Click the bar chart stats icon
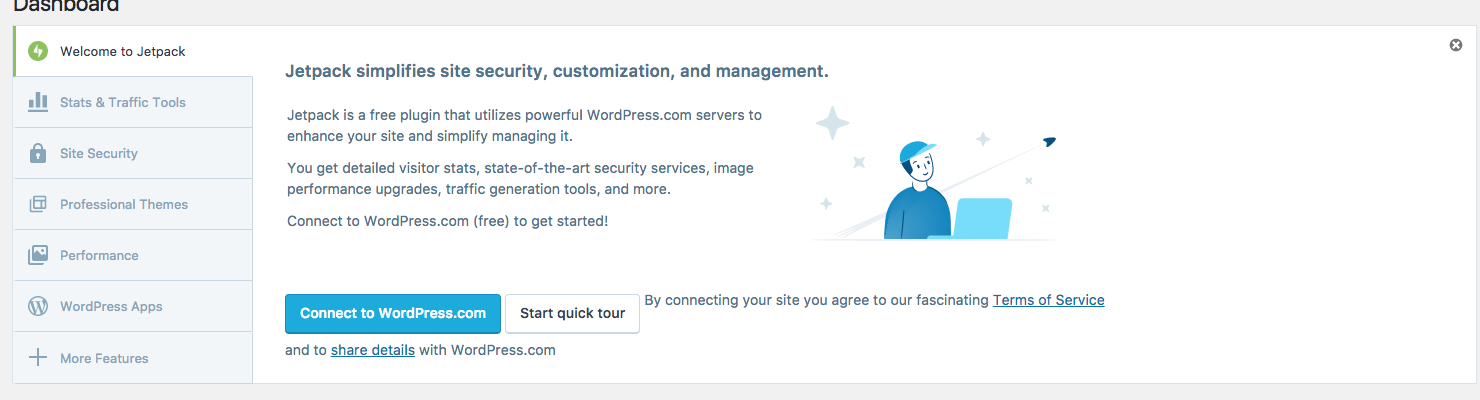This screenshot has height=400, width=1480. pyautogui.click(x=38, y=102)
